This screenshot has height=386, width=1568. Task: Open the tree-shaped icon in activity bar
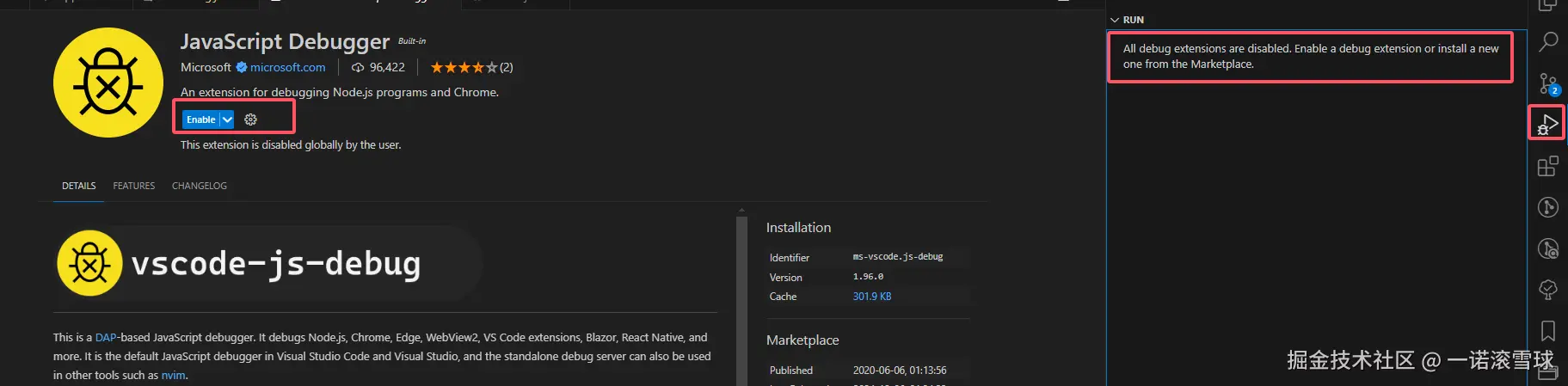(1548, 290)
